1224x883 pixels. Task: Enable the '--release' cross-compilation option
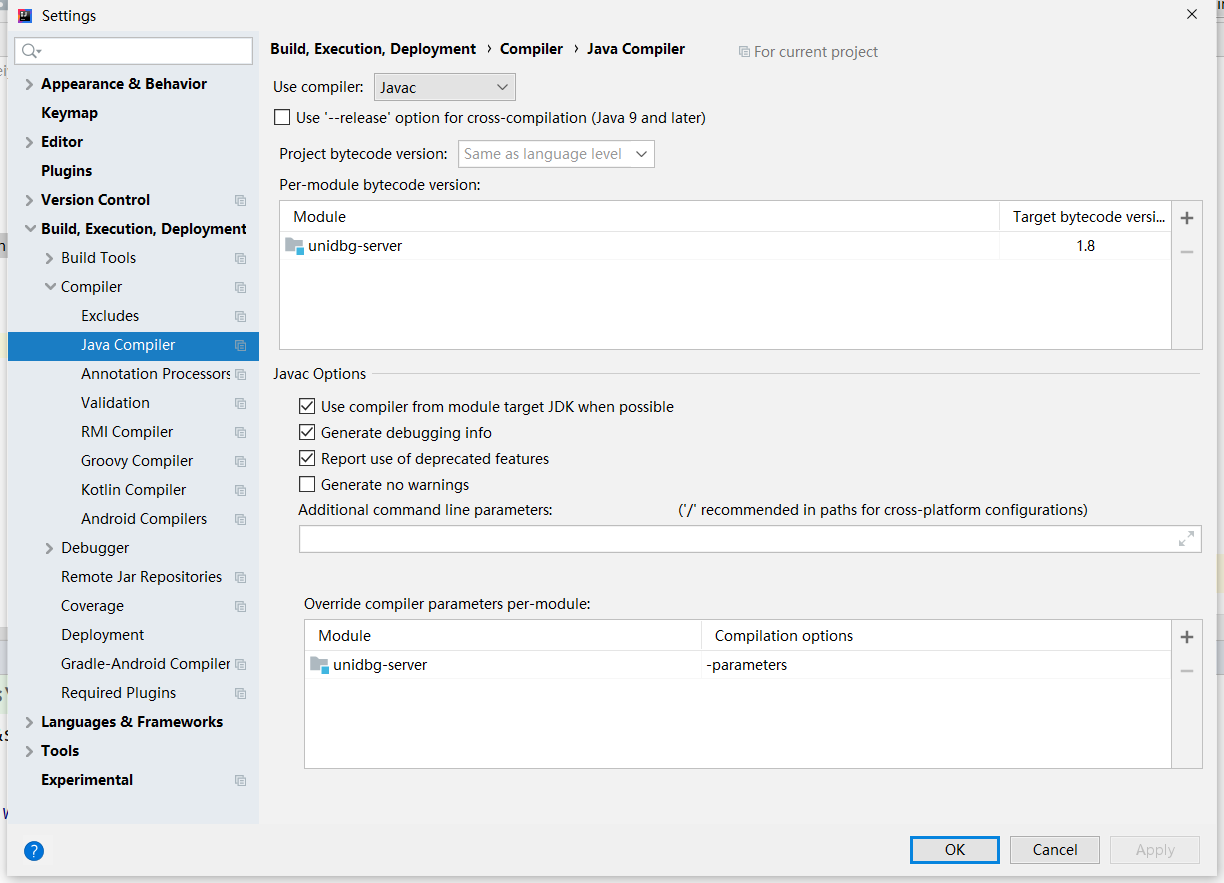click(x=282, y=118)
